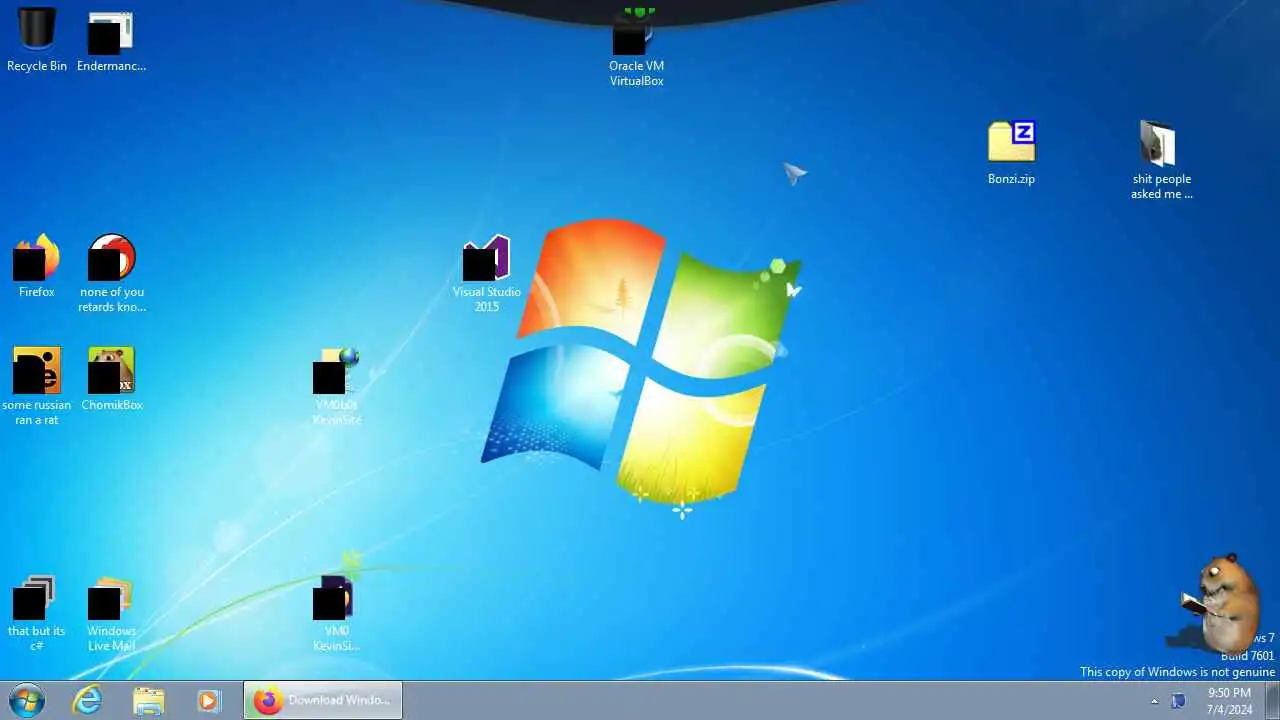Image resolution: width=1280 pixels, height=720 pixels.
Task: Launch Oracle VM VirtualBox shortcut
Action: coord(637,47)
